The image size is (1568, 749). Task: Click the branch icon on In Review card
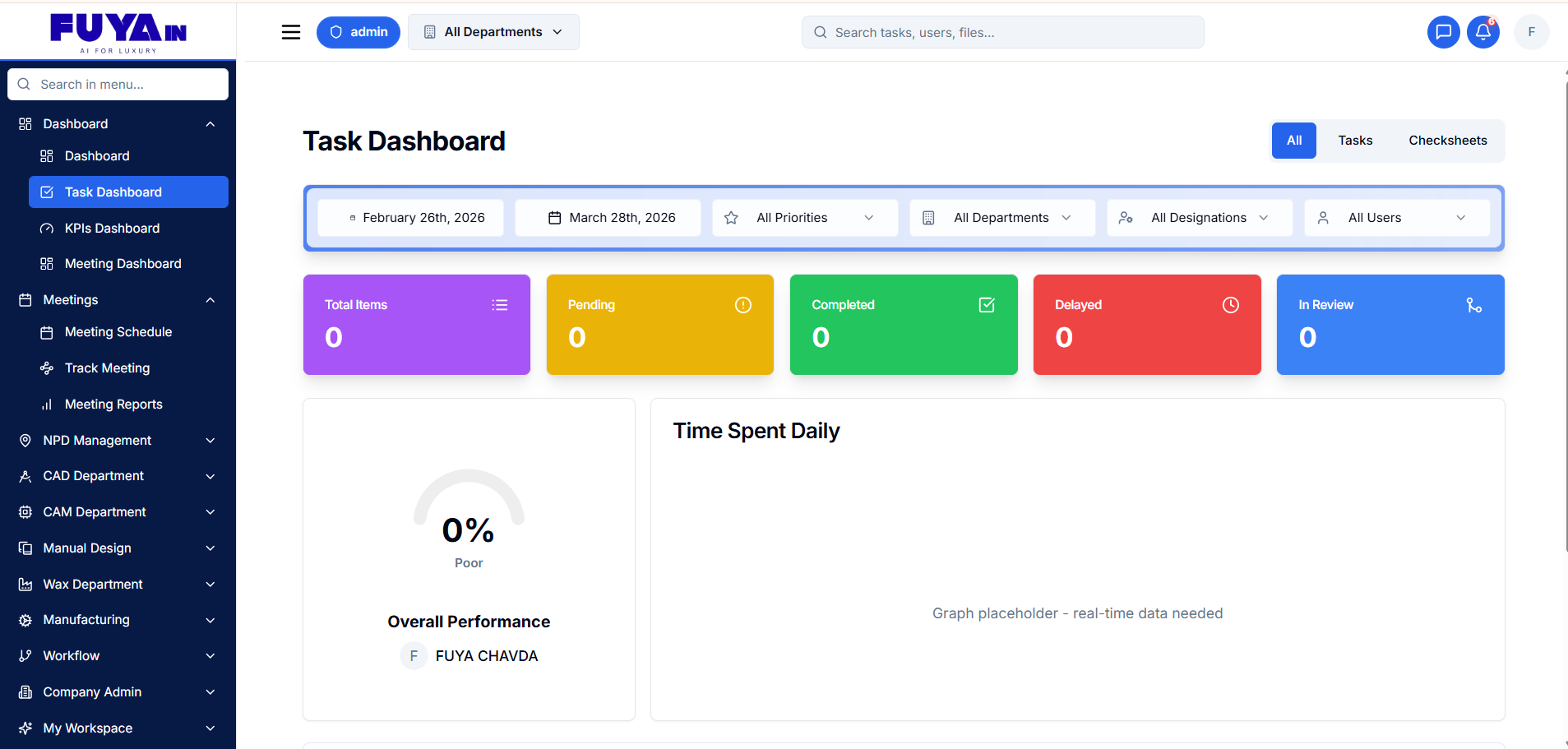pos(1473,305)
